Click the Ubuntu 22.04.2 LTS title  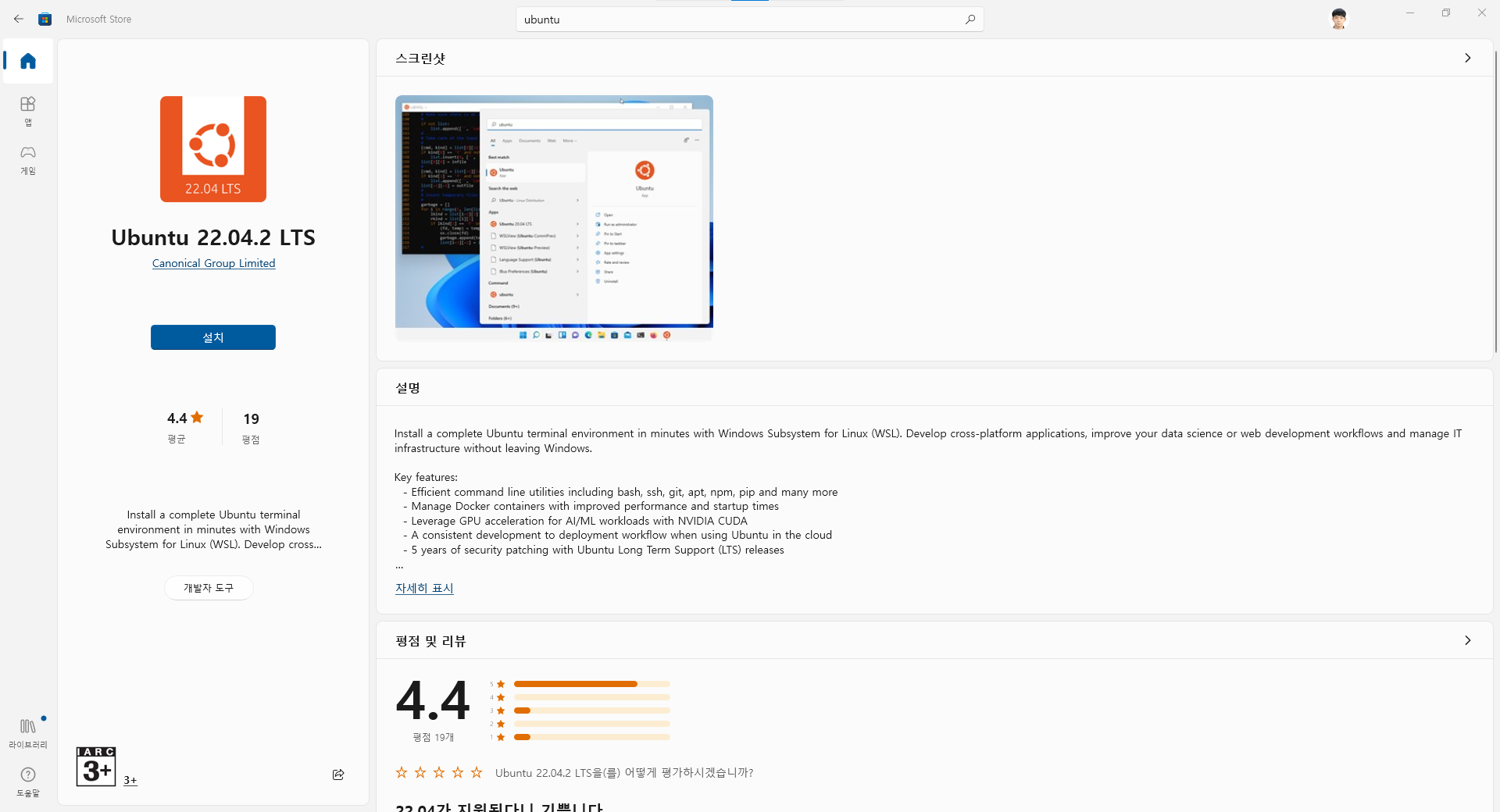[x=213, y=237]
